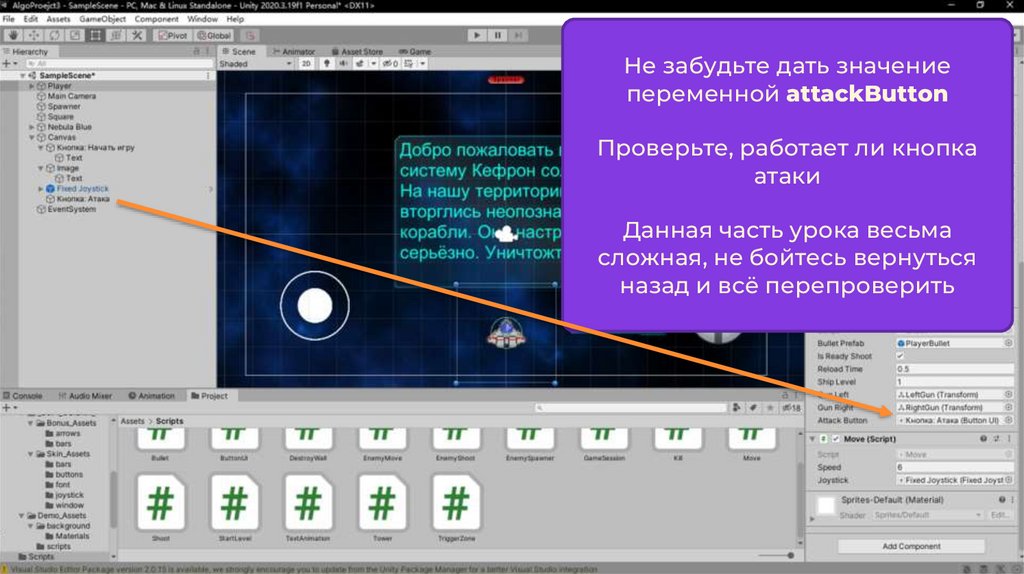1024x574 pixels.
Task: Select the Shoot script asset
Action: click(161, 509)
